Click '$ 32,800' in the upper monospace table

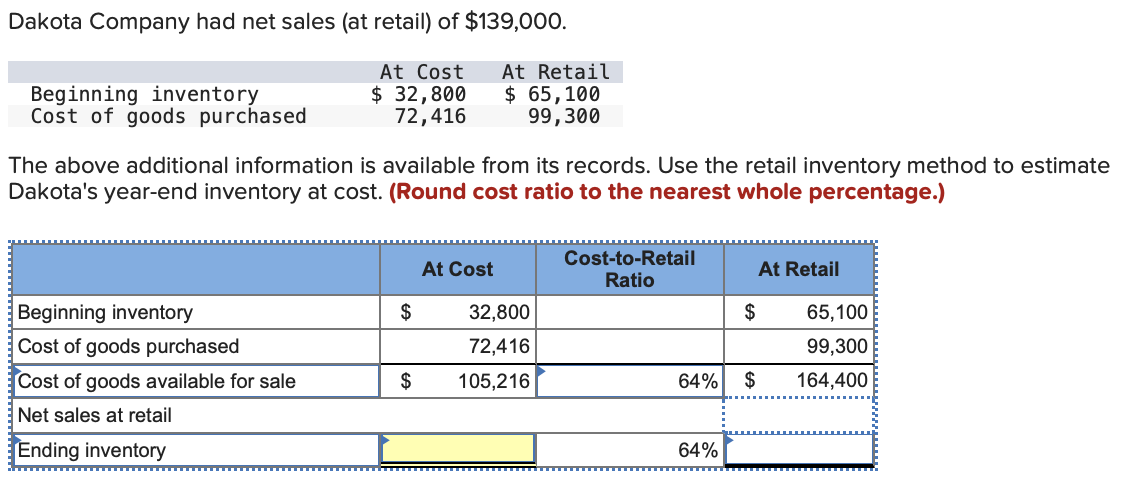(419, 94)
